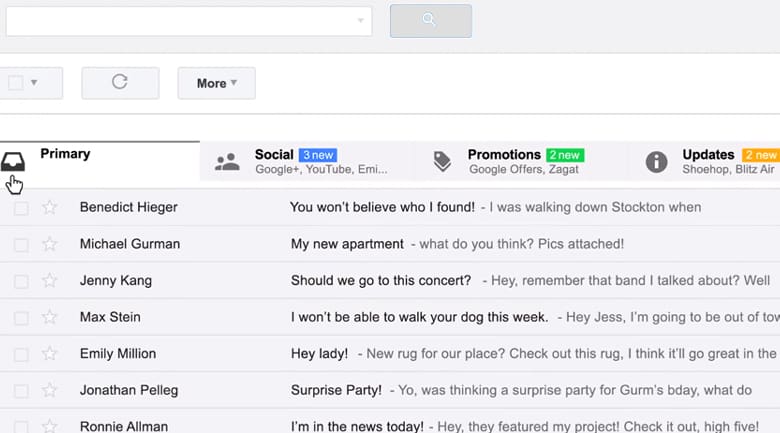Click the Primary inbox tray icon

[13, 161]
